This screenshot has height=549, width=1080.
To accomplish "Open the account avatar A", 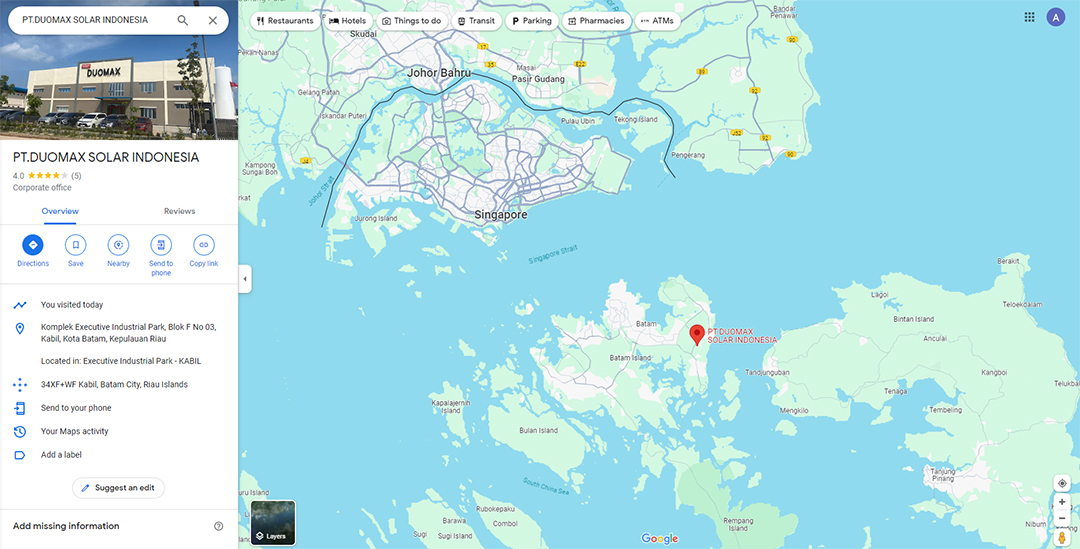I will click(x=1055, y=17).
